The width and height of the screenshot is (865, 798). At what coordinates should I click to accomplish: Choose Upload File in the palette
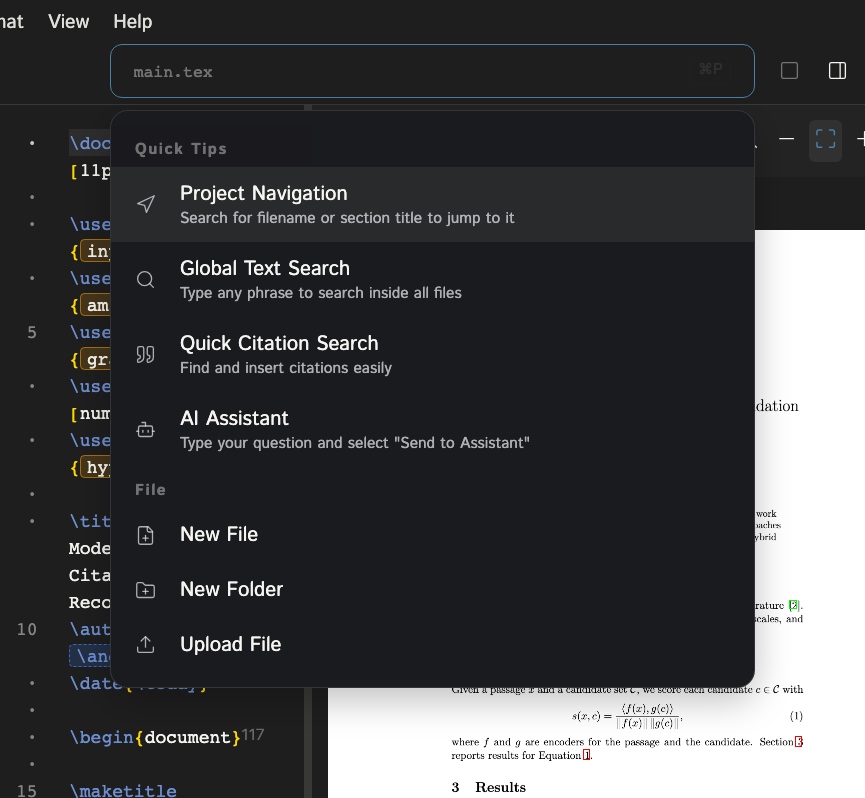[432, 644]
